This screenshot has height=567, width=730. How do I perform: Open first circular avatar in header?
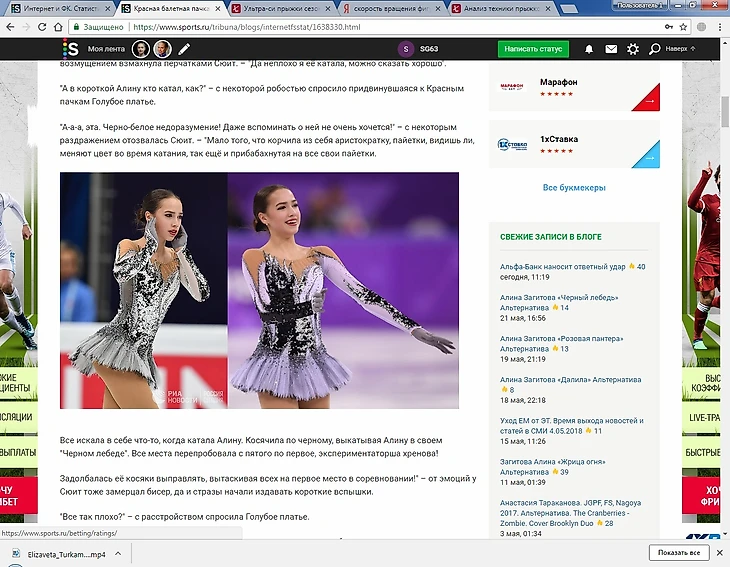pos(141,48)
